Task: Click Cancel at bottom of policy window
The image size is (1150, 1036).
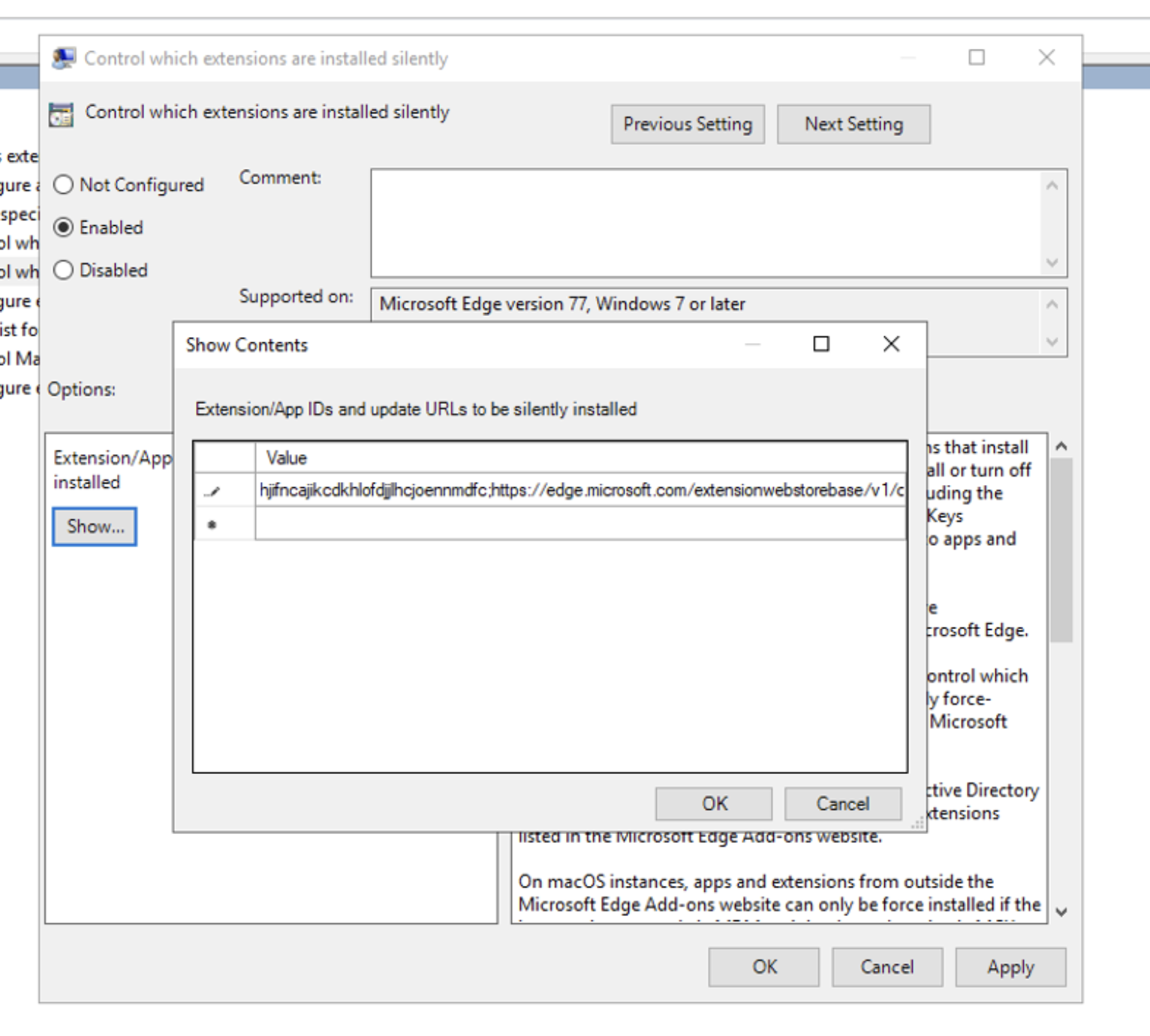Action: 887,967
